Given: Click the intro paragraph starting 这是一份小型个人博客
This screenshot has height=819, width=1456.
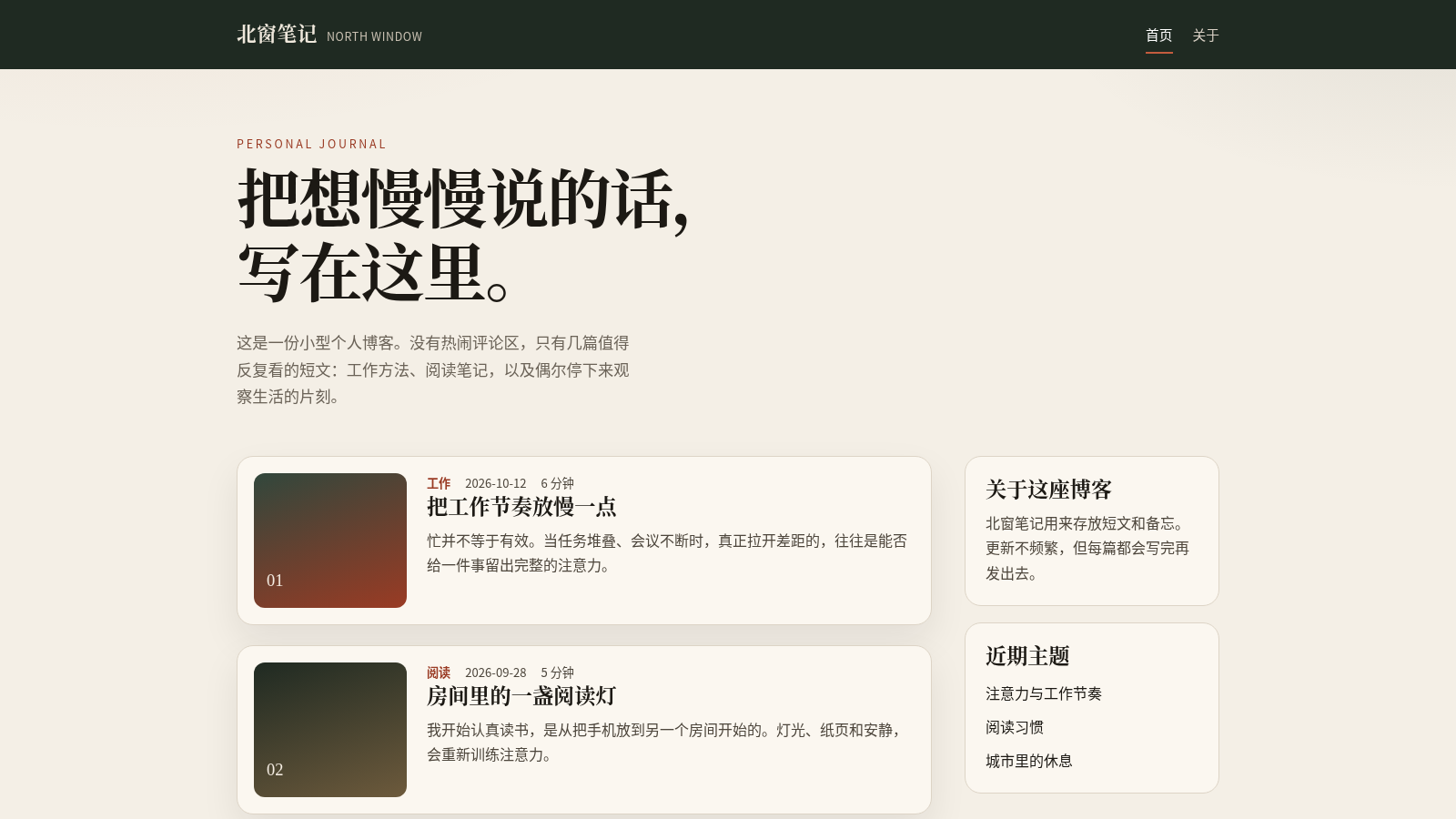Looking at the screenshot, I should [x=433, y=369].
